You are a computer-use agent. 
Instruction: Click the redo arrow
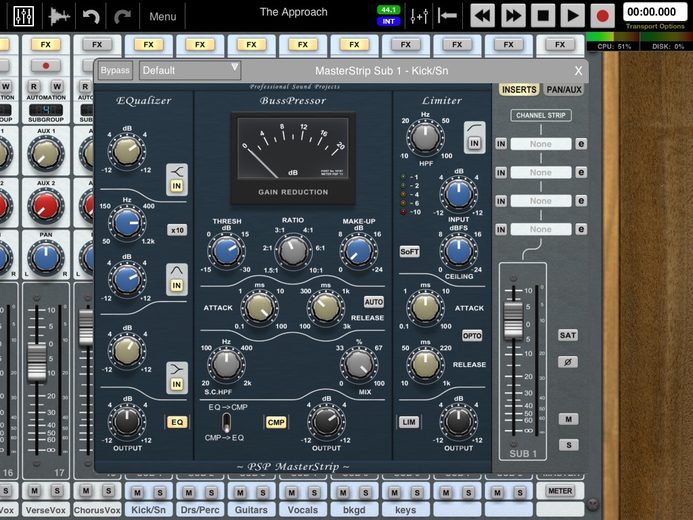pyautogui.click(x=122, y=16)
